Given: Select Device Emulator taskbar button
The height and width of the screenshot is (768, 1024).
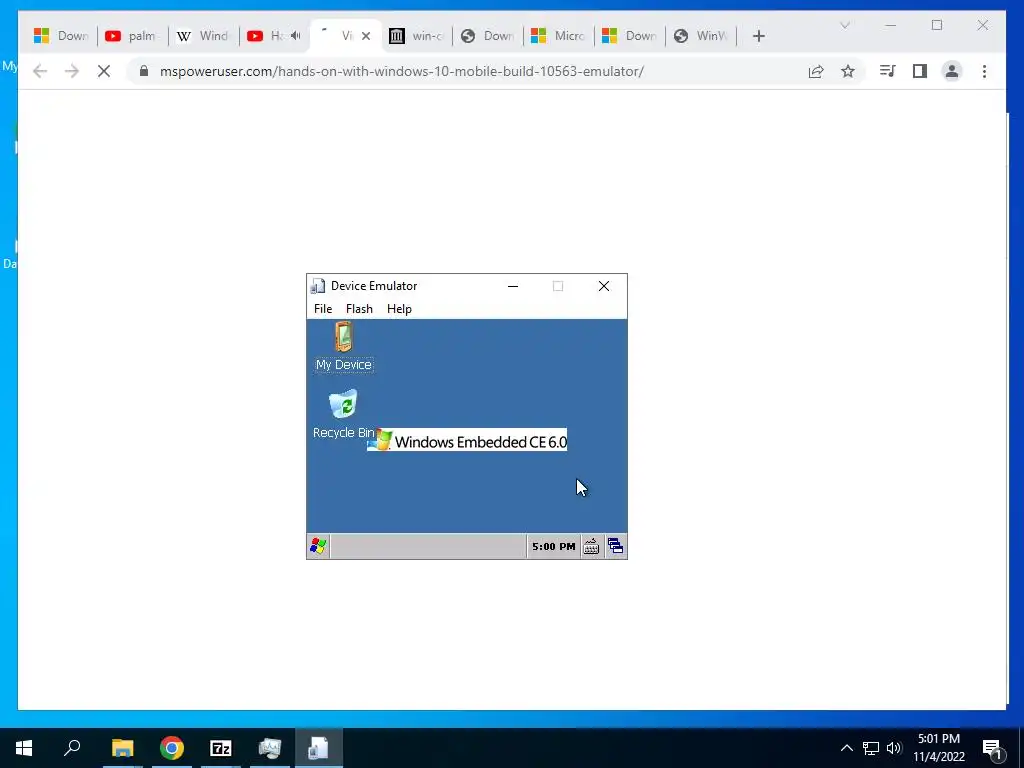Looking at the screenshot, I should [319, 748].
